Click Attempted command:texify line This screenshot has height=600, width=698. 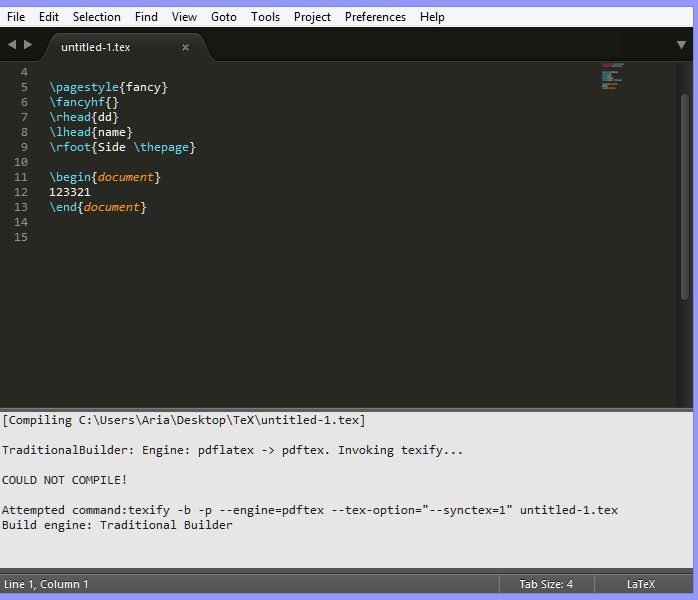[x=310, y=510]
